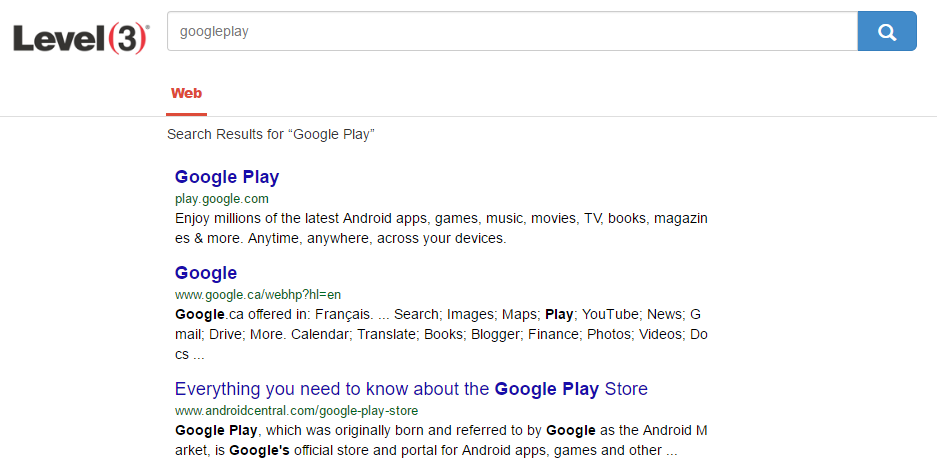The image size is (937, 471).
Task: Click the blue magnifier search button
Action: pos(887,31)
